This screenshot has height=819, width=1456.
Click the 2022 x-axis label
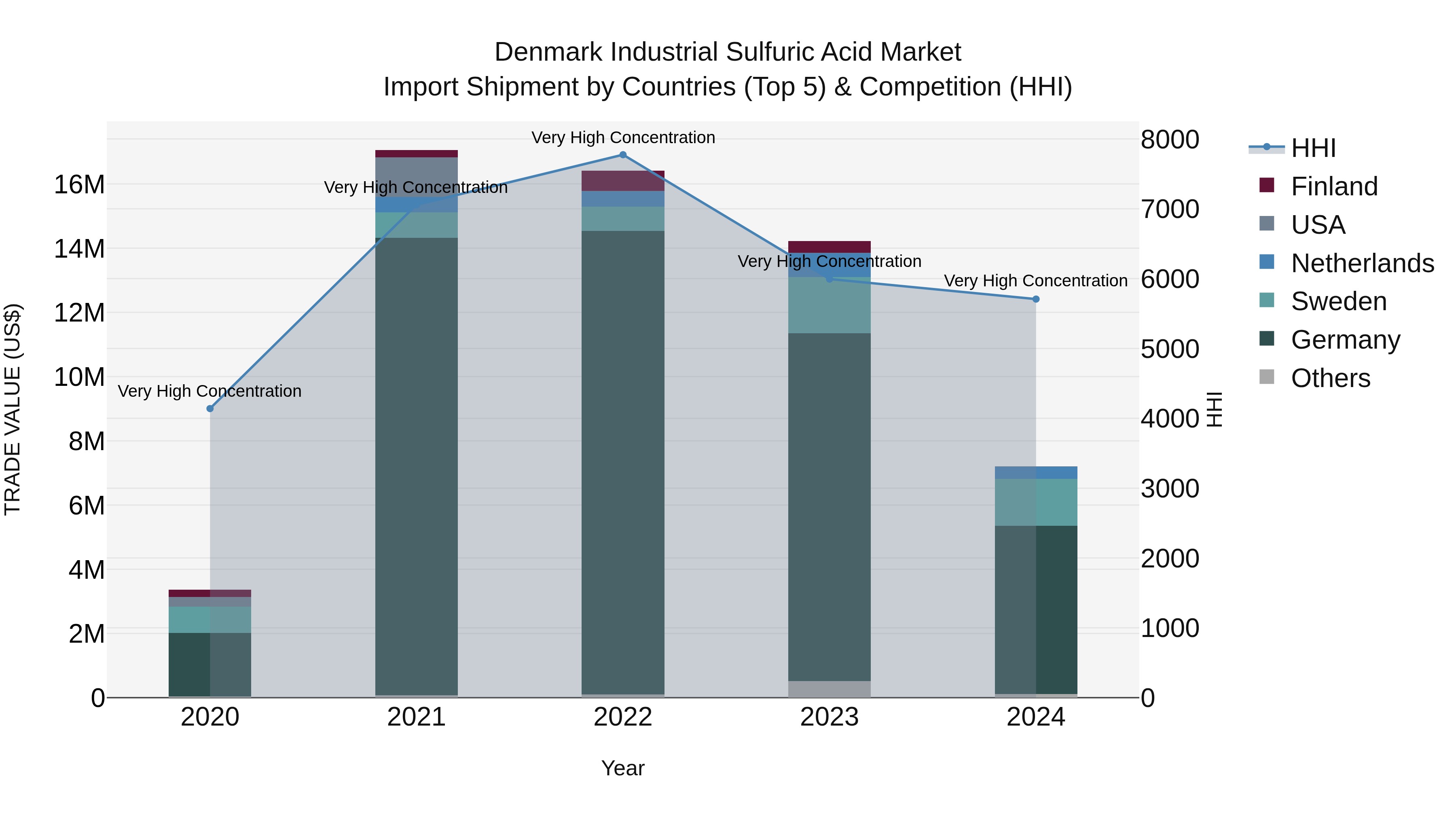click(x=623, y=717)
